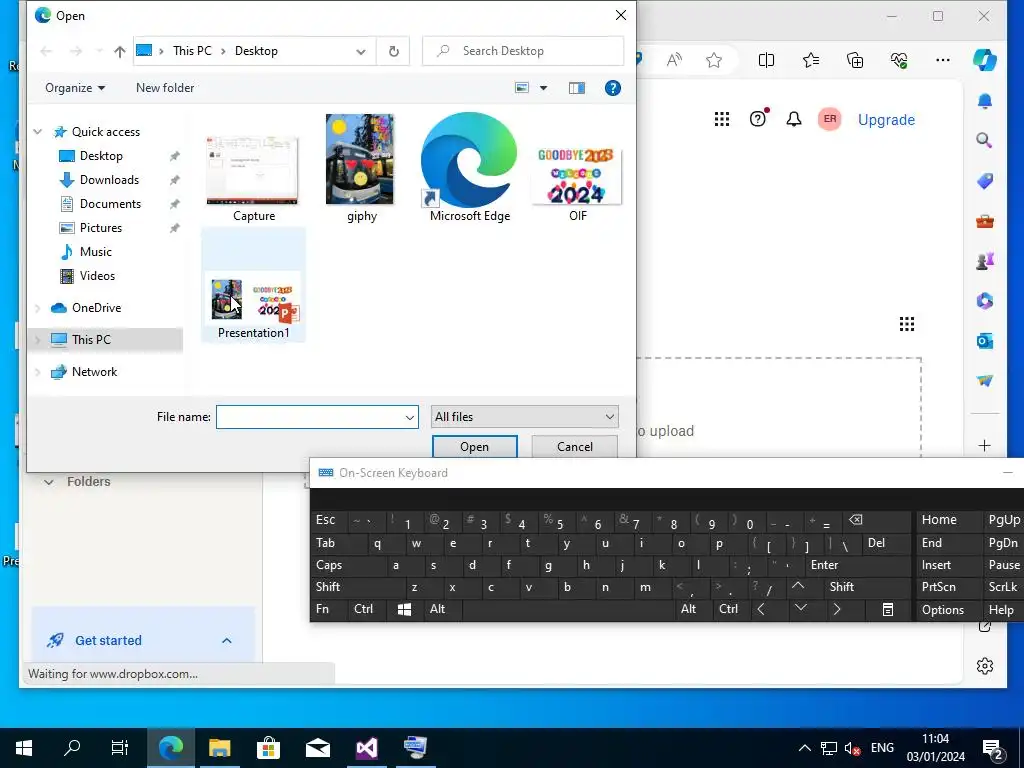Collapse the Get started panel

coord(227,641)
